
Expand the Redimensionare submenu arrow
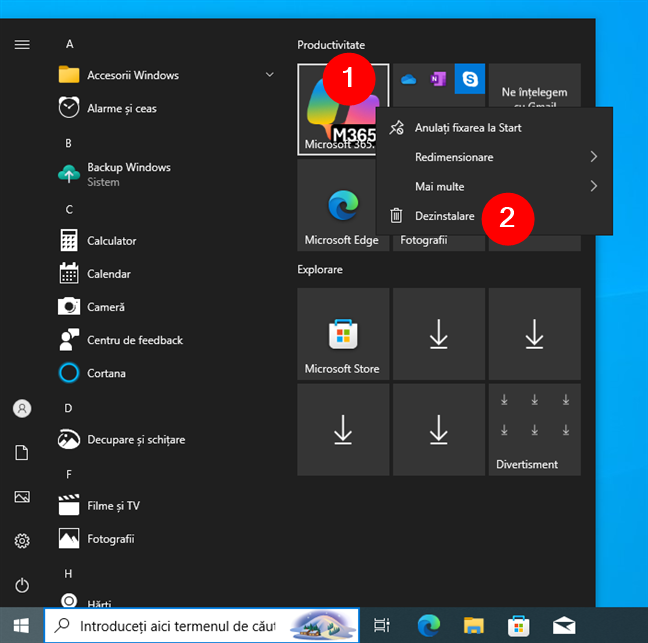[594, 157]
